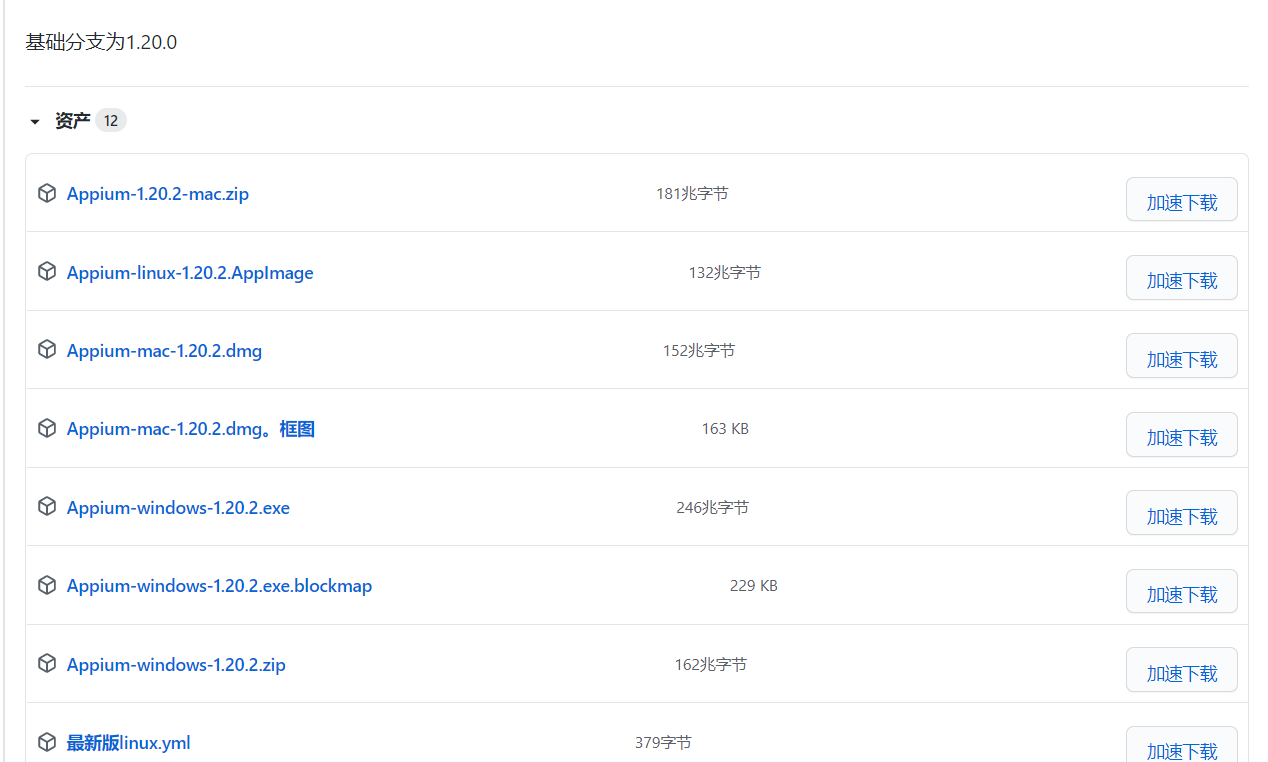The height and width of the screenshot is (762, 1268).
Task: Click the 基础分支为1.20.0 text
Action: tap(101, 42)
